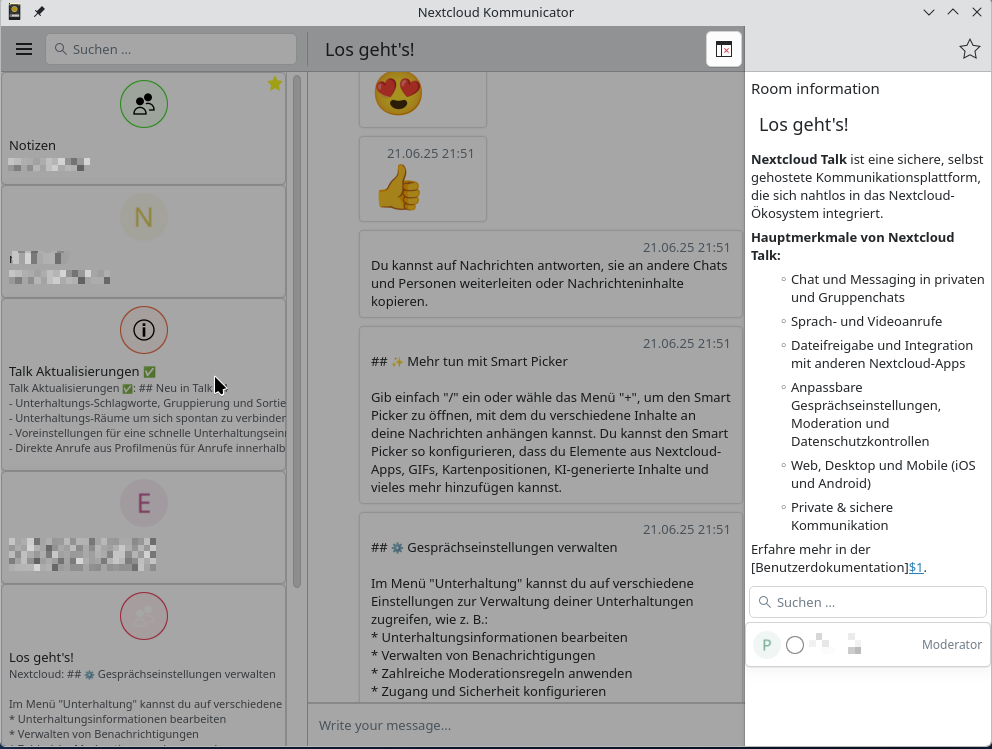
Task: Click the Moderator role label
Action: 952,645
